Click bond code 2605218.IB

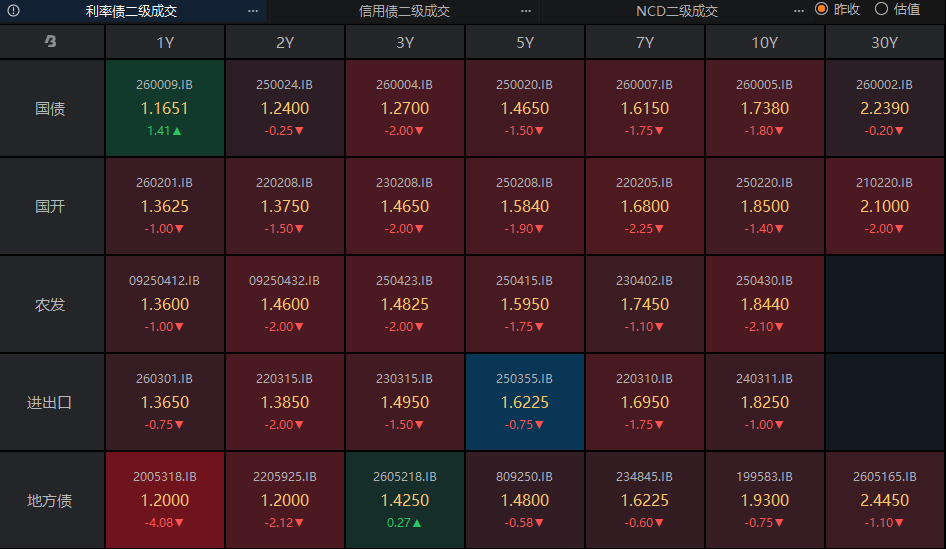click(x=405, y=477)
